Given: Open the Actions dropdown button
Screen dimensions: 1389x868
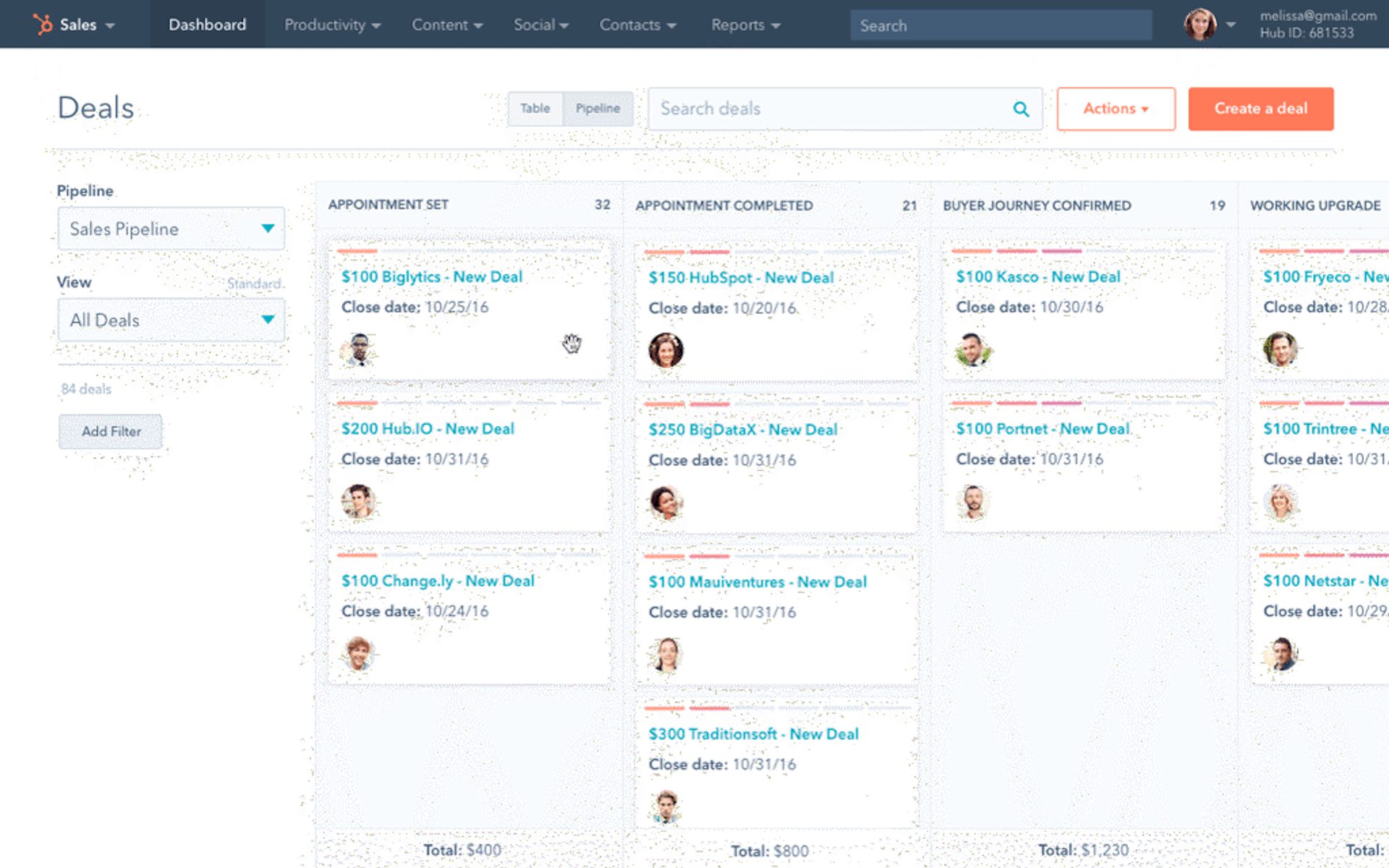Looking at the screenshot, I should [1116, 109].
